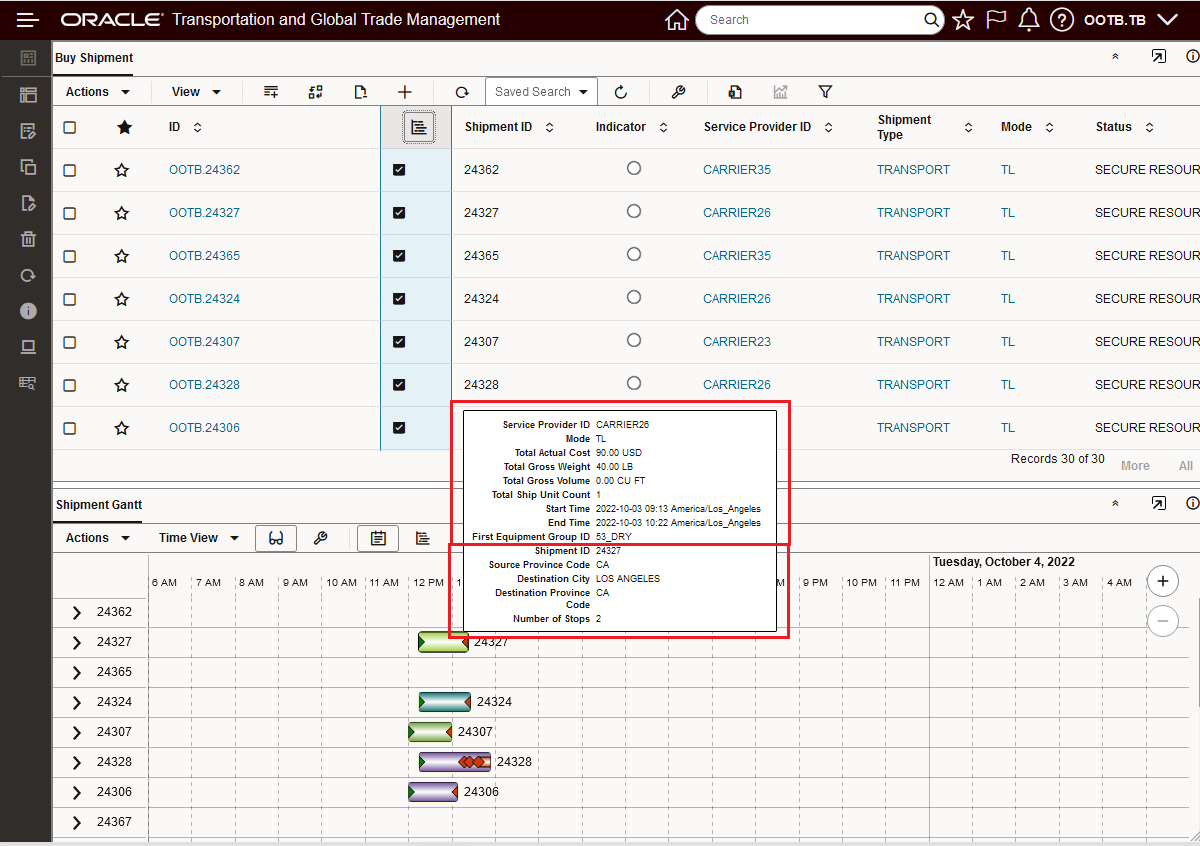This screenshot has width=1200, height=846.
Task: Open Actions menu in Buy Shipment toolbar
Action: [98, 92]
